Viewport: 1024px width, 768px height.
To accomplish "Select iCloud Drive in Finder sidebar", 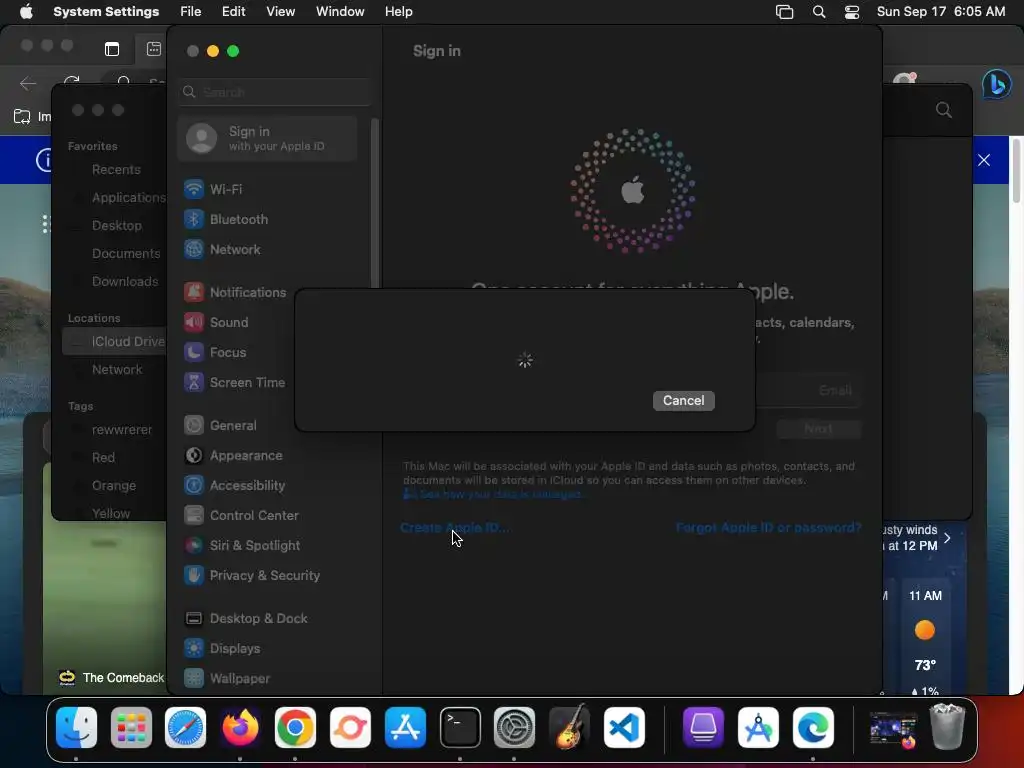I will 114,342.
